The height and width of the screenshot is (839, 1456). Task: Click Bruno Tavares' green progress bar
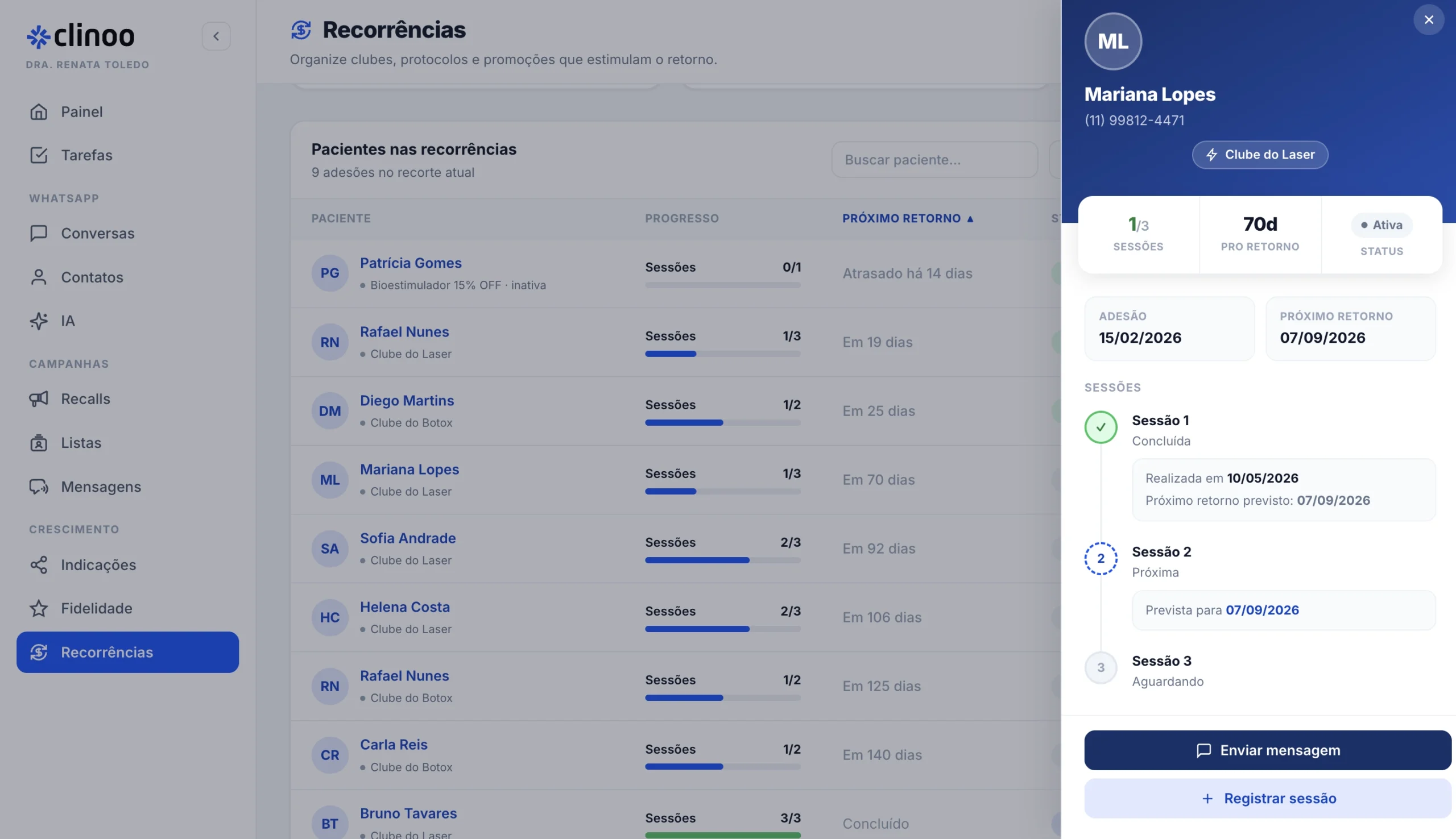click(x=723, y=836)
